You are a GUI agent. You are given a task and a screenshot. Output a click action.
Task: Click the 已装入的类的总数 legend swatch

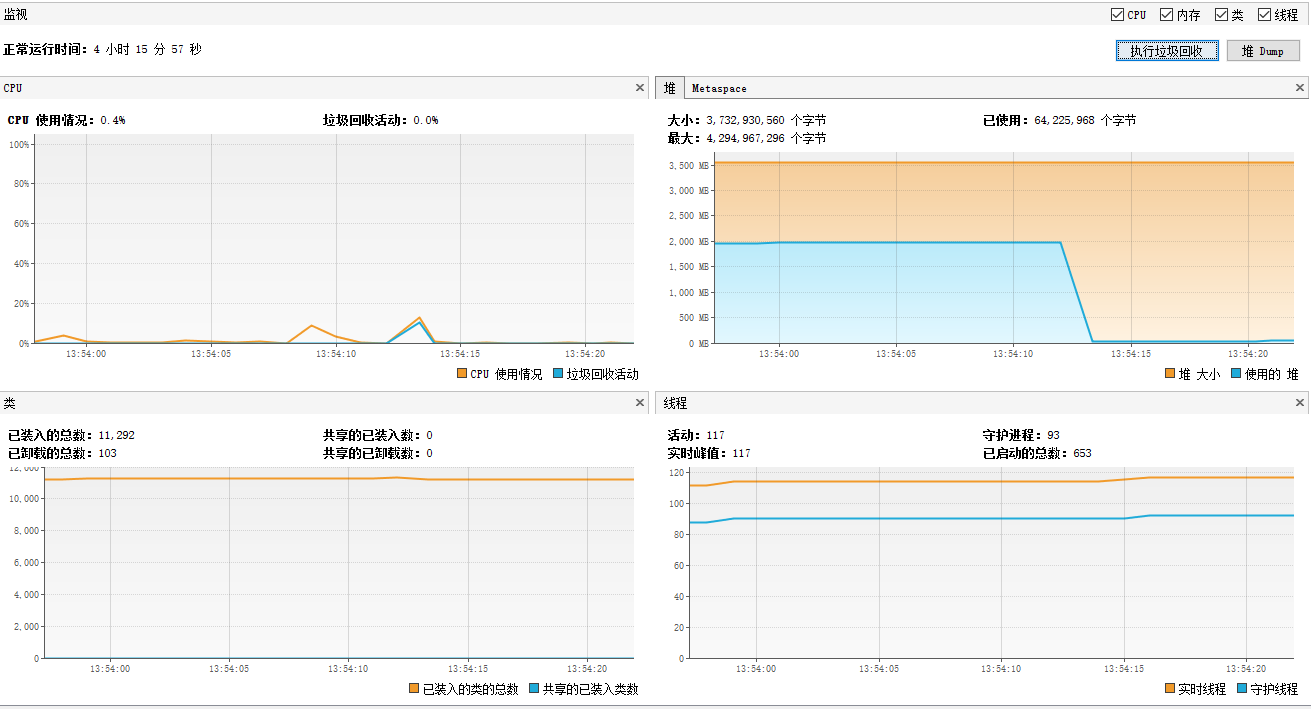(x=415, y=689)
